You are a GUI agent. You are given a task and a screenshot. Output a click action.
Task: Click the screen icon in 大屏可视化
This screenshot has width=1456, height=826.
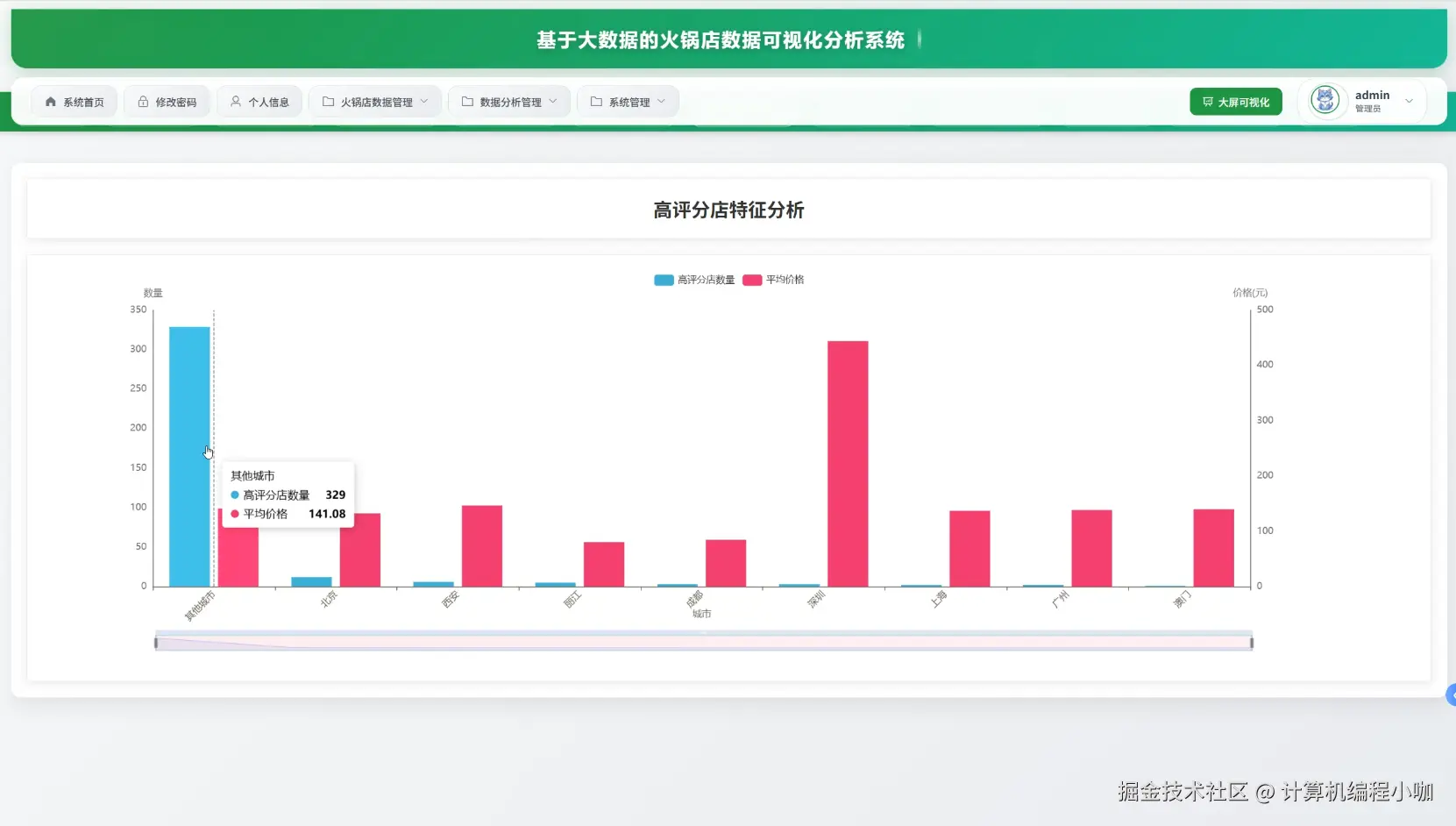point(1208,102)
